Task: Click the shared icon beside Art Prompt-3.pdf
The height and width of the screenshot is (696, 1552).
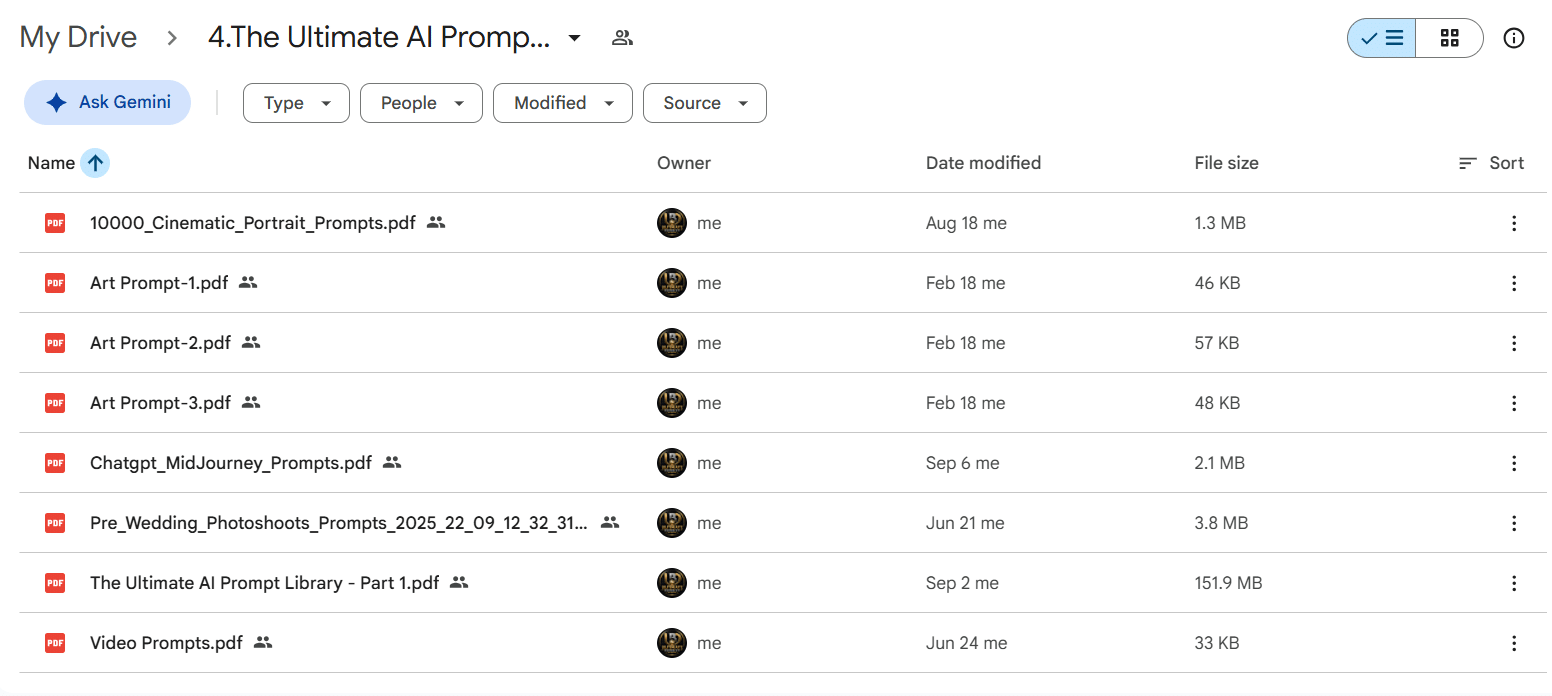Action: pyautogui.click(x=251, y=403)
